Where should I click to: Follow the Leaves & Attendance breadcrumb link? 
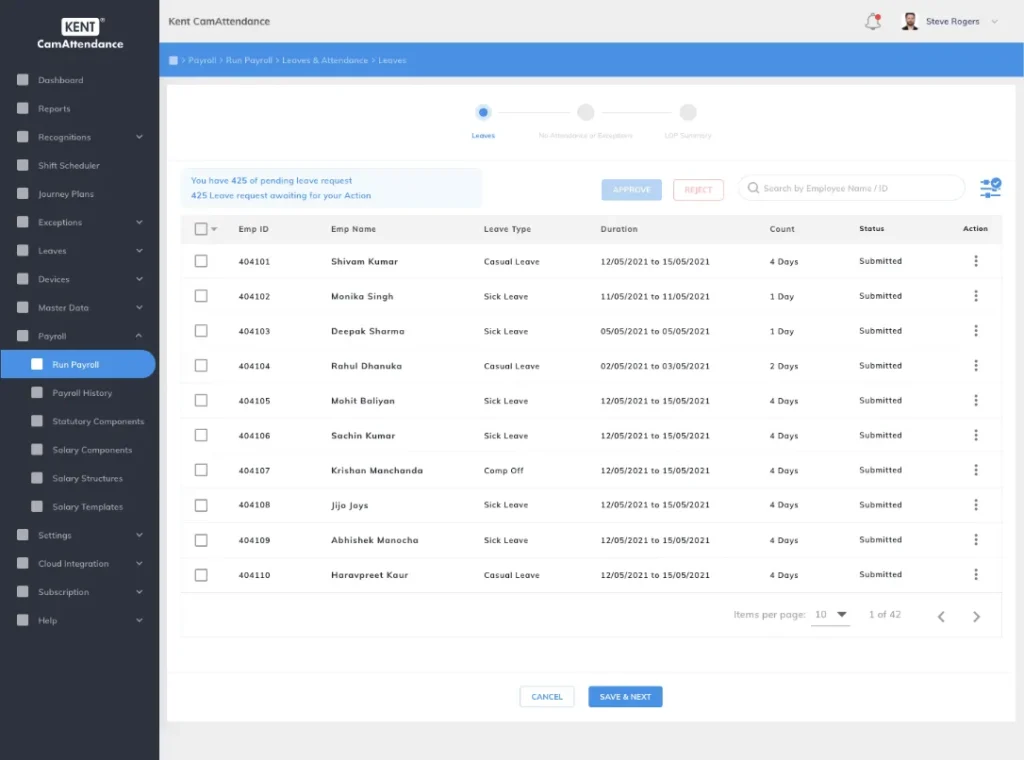[325, 60]
